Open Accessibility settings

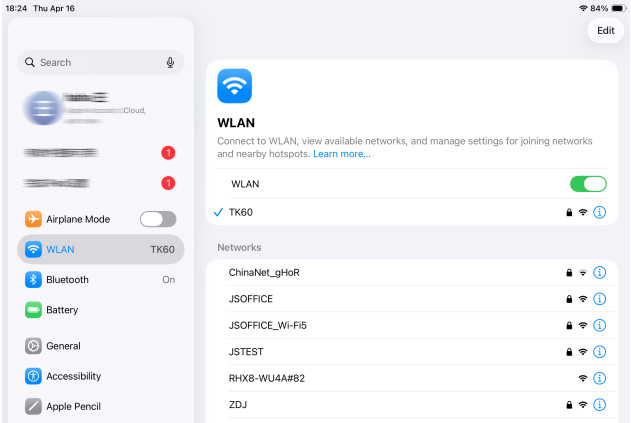click(x=101, y=376)
